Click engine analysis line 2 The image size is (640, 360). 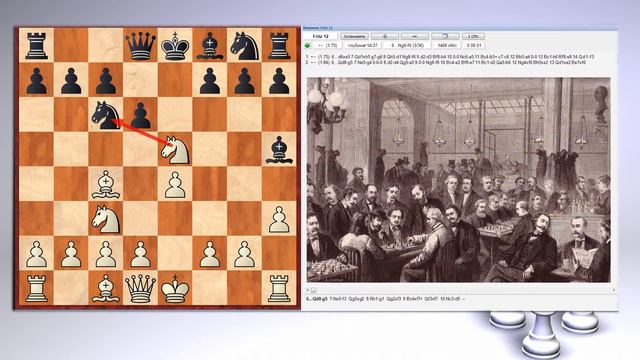[x=445, y=62]
